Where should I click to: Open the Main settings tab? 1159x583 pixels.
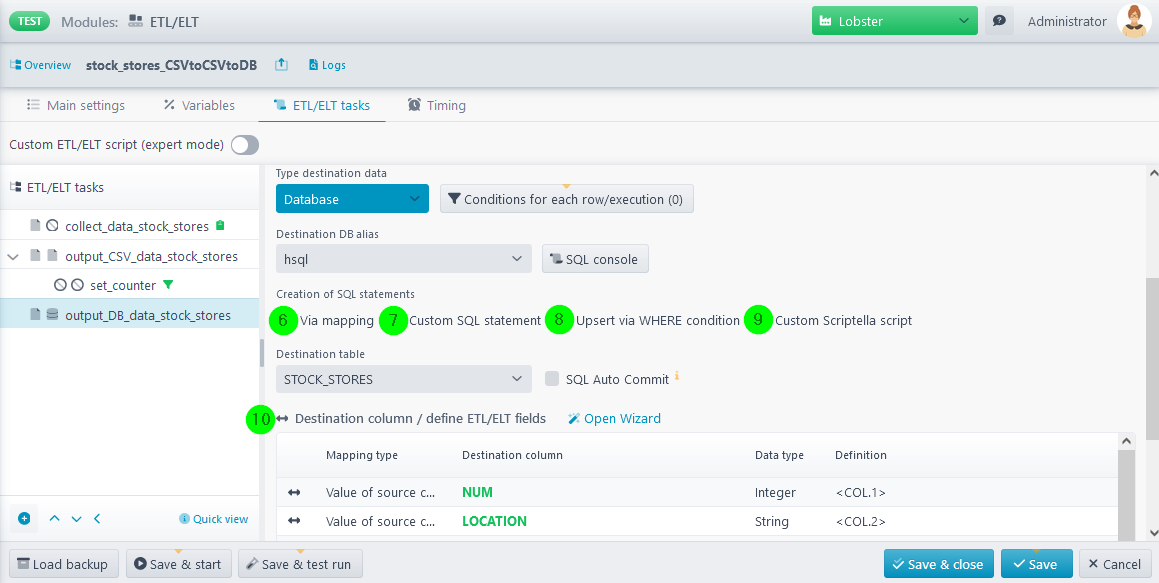point(76,105)
